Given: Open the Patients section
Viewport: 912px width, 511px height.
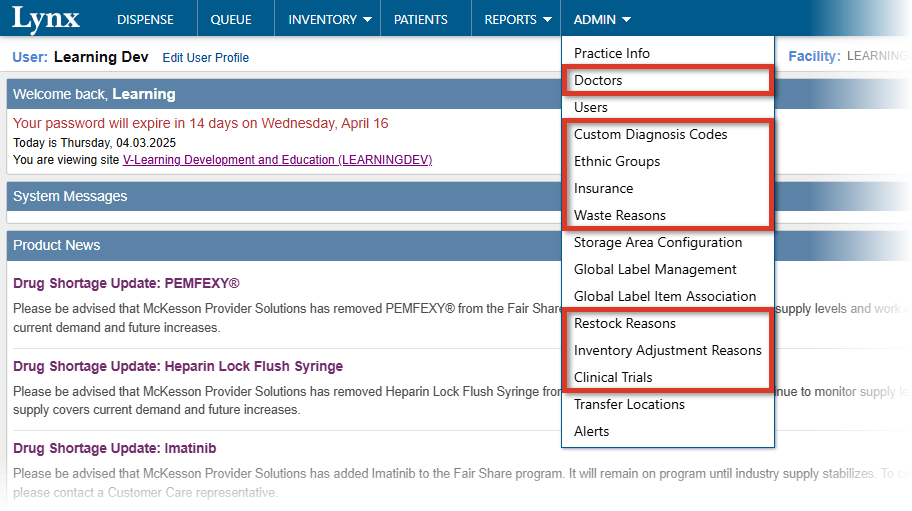Looking at the screenshot, I should click(421, 20).
